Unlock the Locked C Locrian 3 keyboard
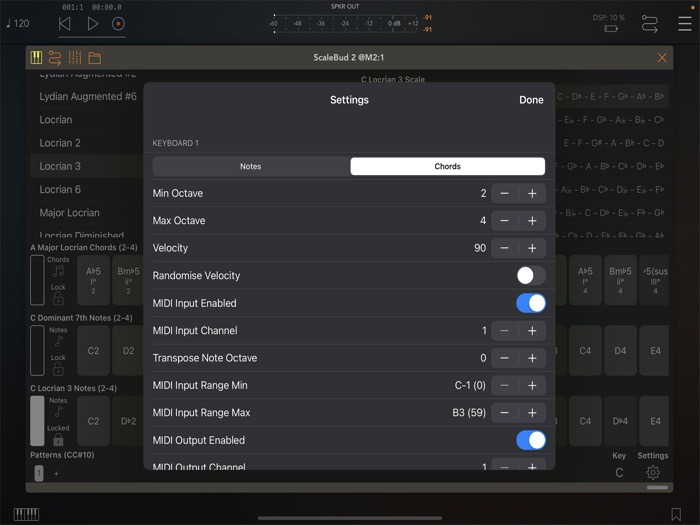The height and width of the screenshot is (525, 700). (x=58, y=440)
